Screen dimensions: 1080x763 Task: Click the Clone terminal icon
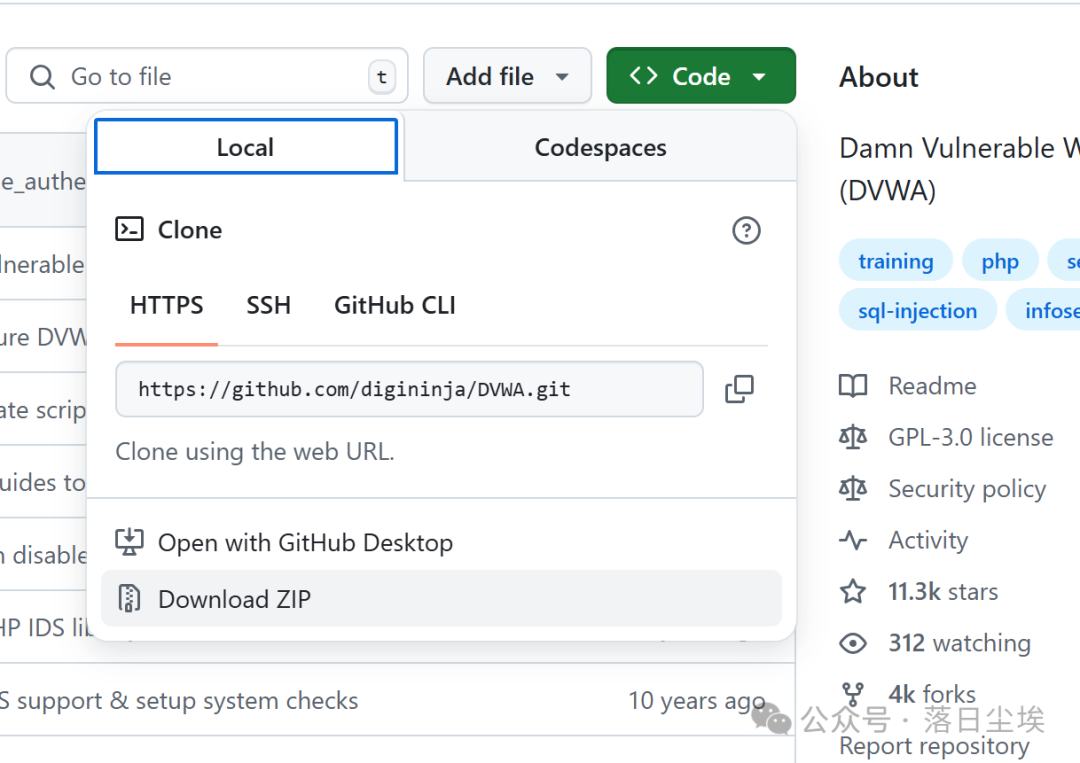point(129,229)
